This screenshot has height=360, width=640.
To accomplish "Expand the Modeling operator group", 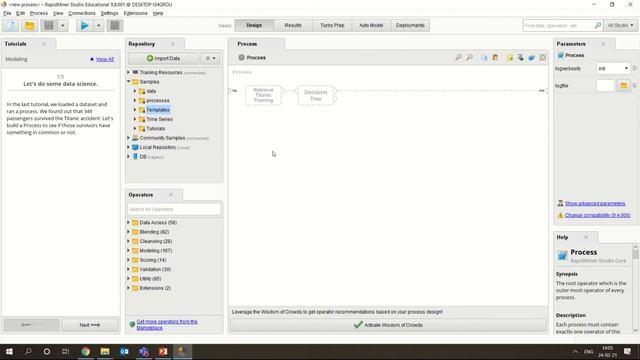I will click(x=129, y=251).
